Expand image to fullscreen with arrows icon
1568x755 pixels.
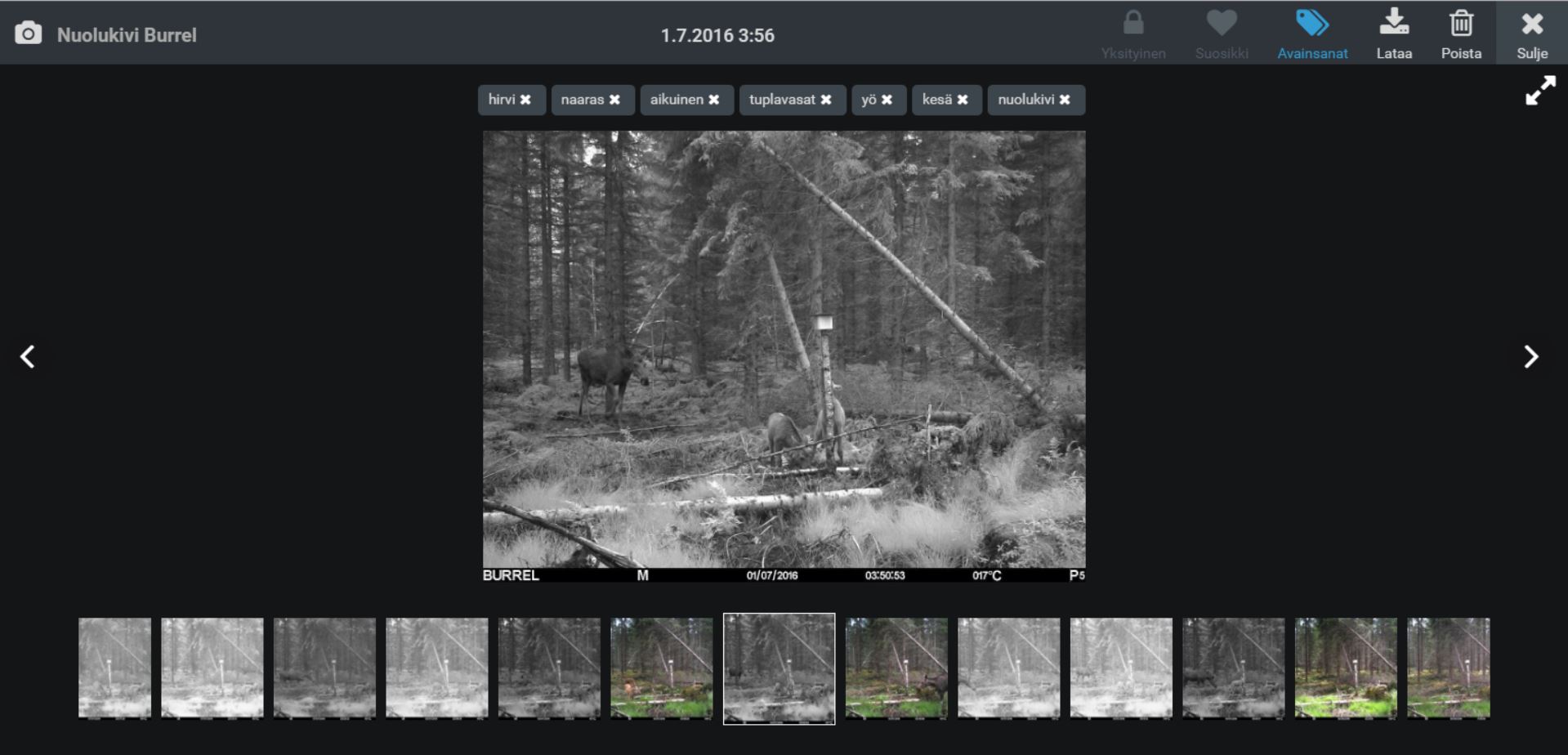point(1540,91)
